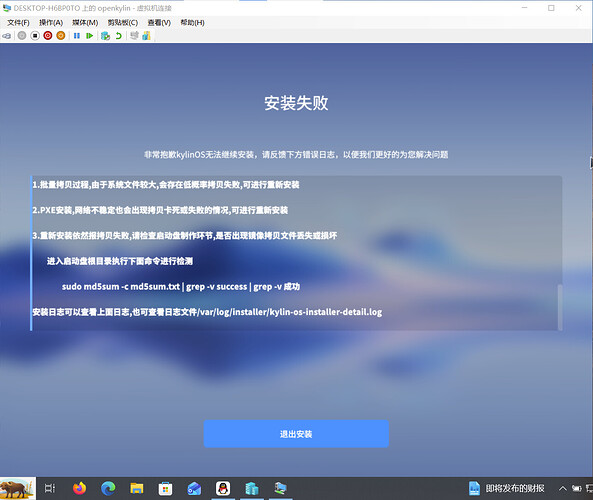Click the 退出安装 button
Screen dimensions: 593x500
(x=296, y=434)
